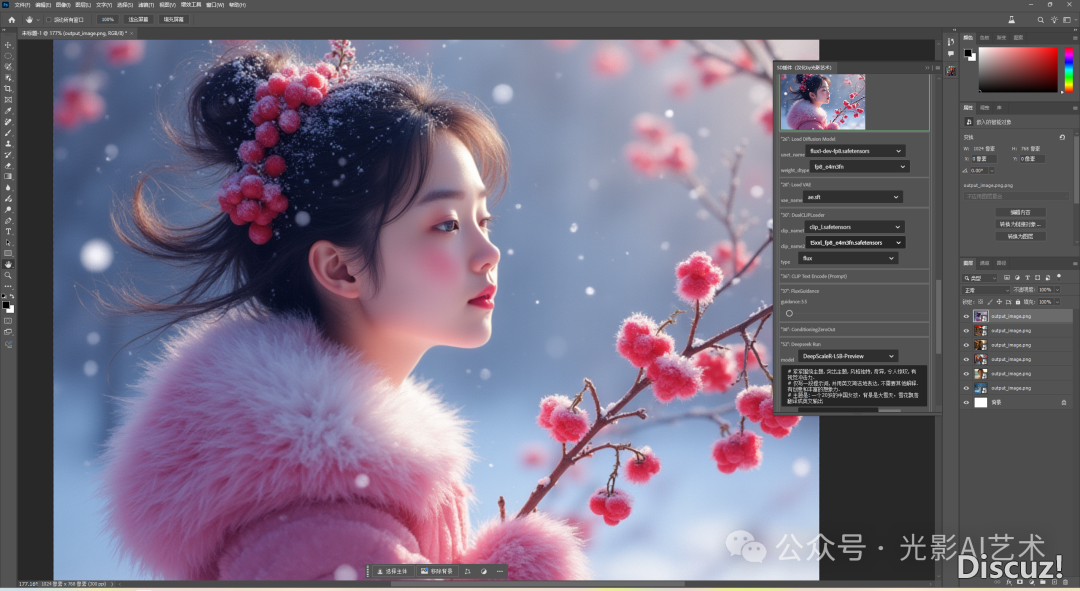Open the layer opacity 100% dropdown arrow
This screenshot has height=591, width=1080.
tap(1059, 290)
